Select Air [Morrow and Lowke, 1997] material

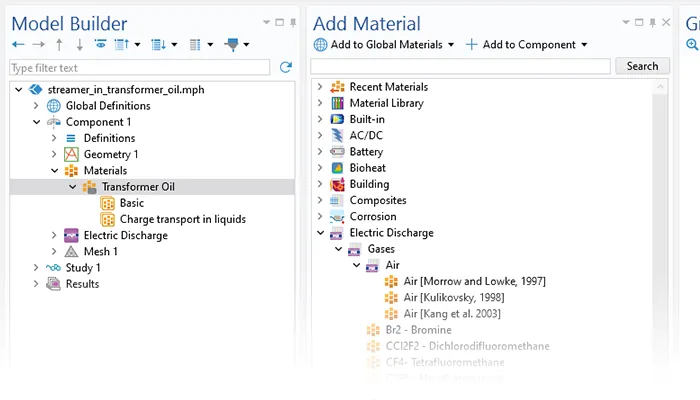pyautogui.click(x=474, y=281)
